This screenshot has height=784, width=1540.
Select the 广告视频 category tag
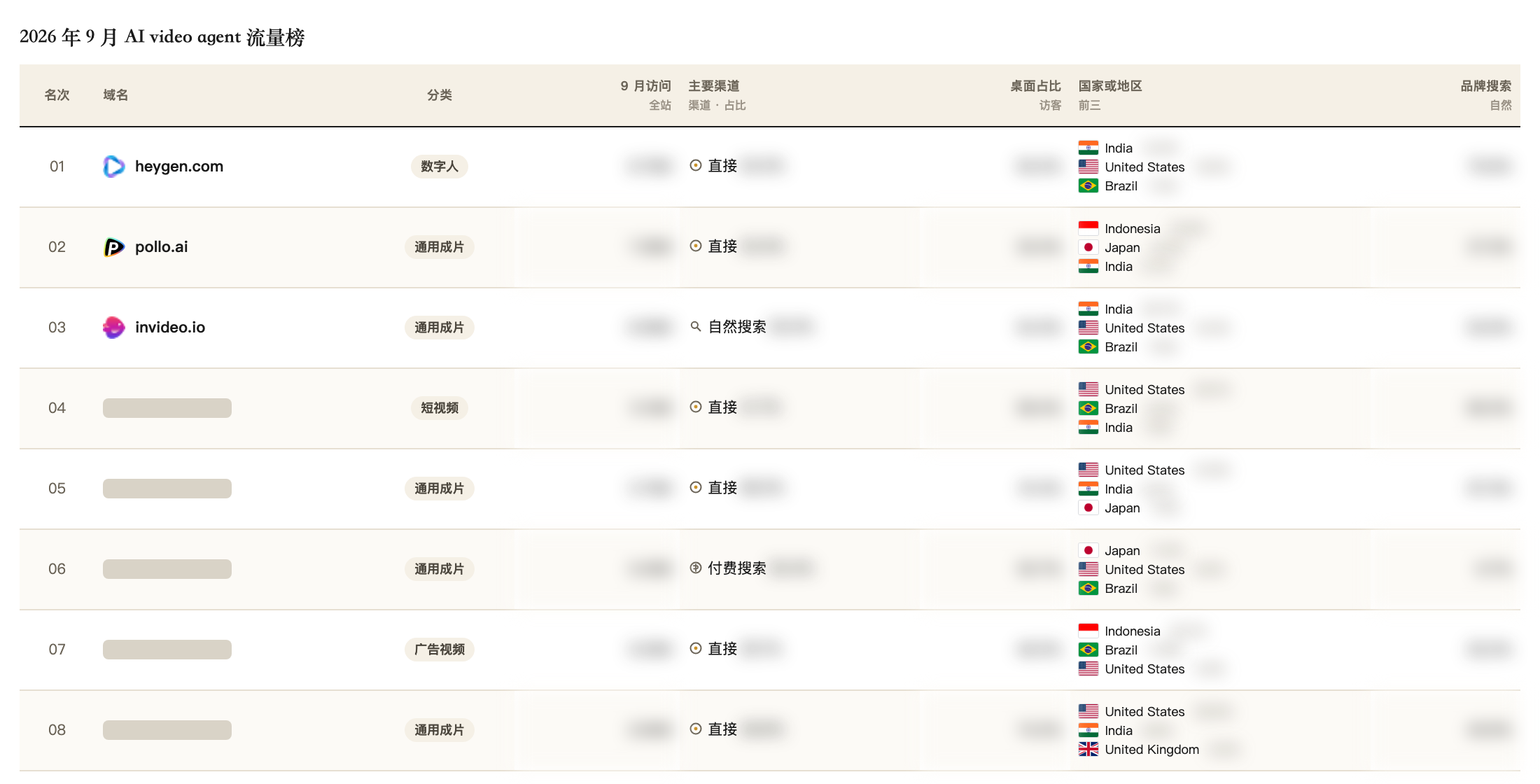pos(440,650)
